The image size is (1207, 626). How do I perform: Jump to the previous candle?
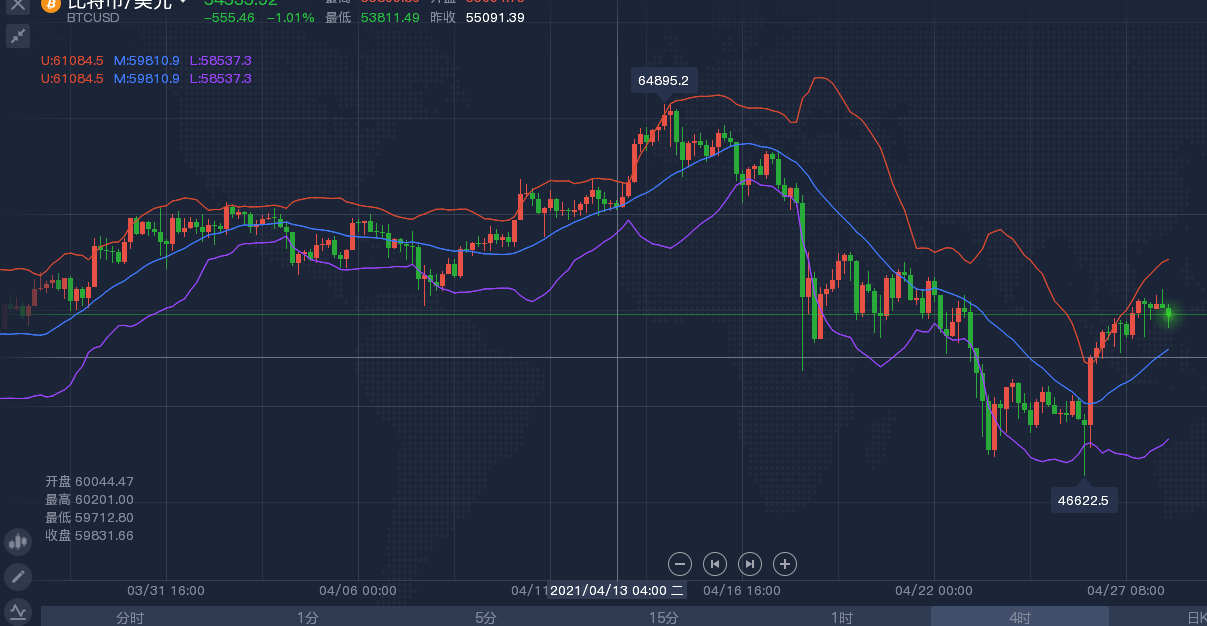pyautogui.click(x=714, y=564)
